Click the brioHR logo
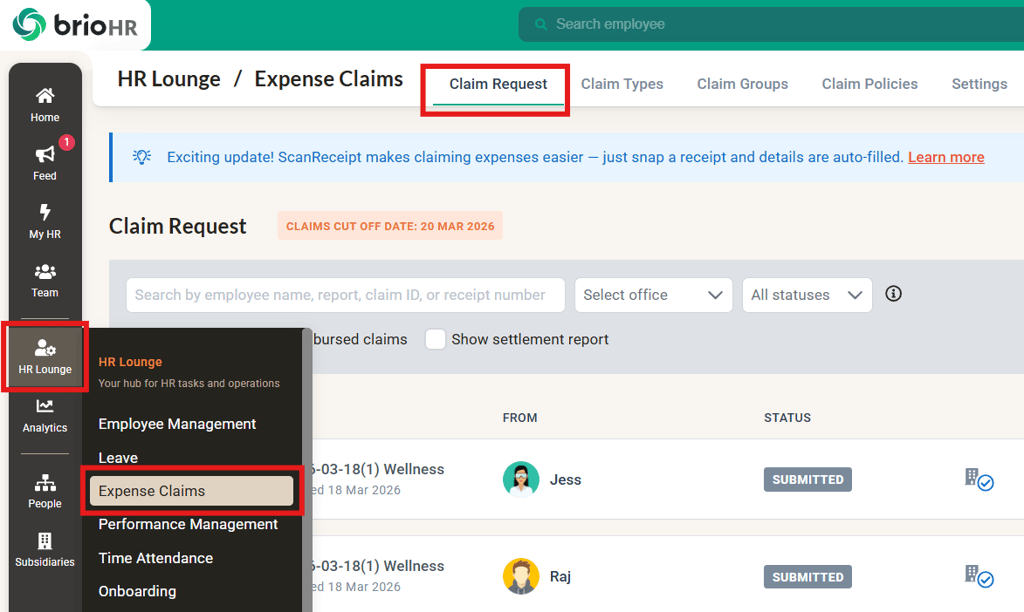 75,25
